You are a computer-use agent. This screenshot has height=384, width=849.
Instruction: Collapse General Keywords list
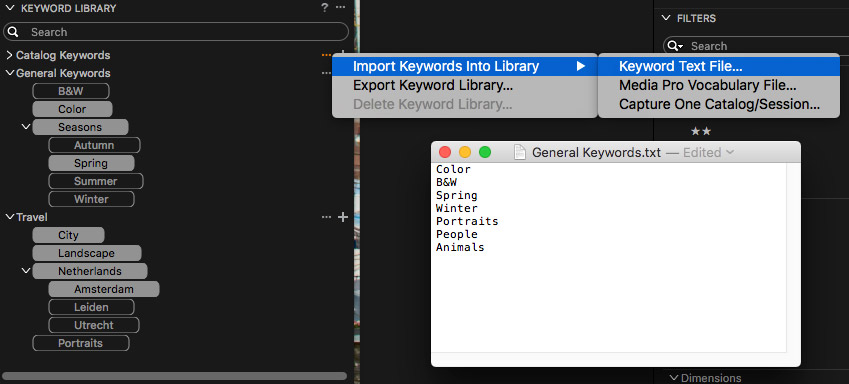[9, 73]
